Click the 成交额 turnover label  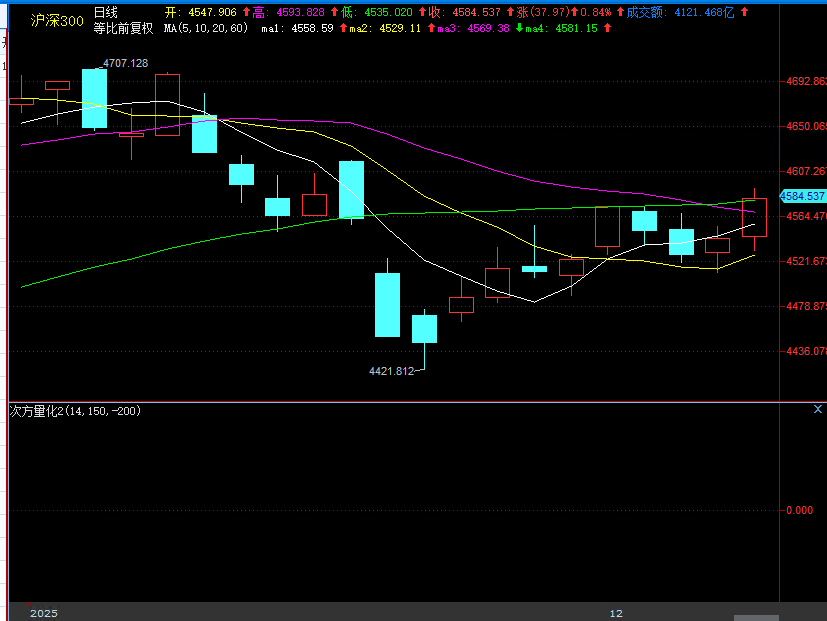(x=646, y=12)
